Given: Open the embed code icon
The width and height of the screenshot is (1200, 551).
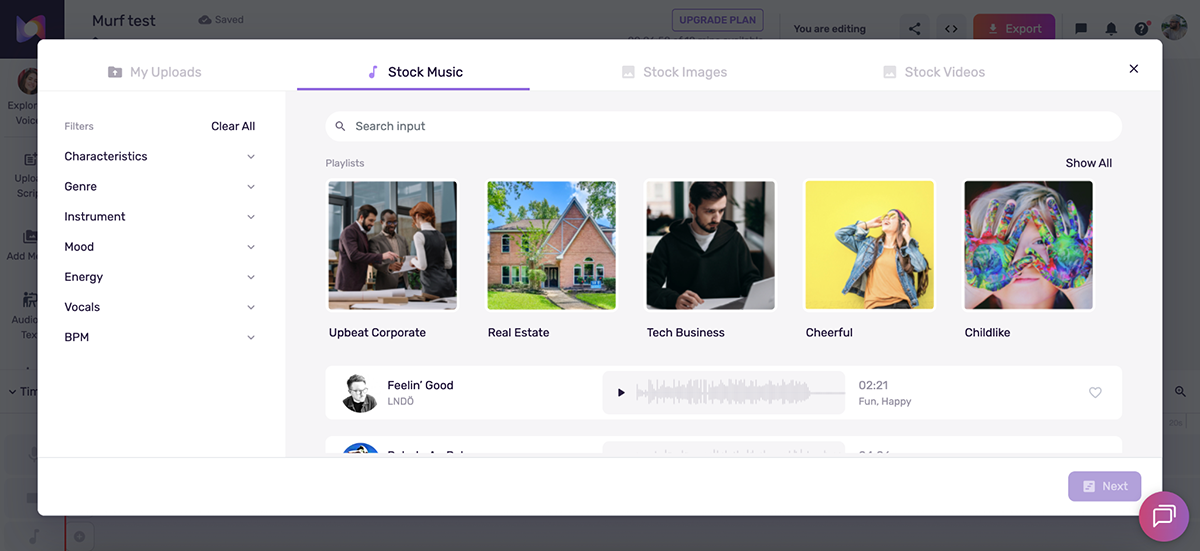Looking at the screenshot, I should pos(951,29).
